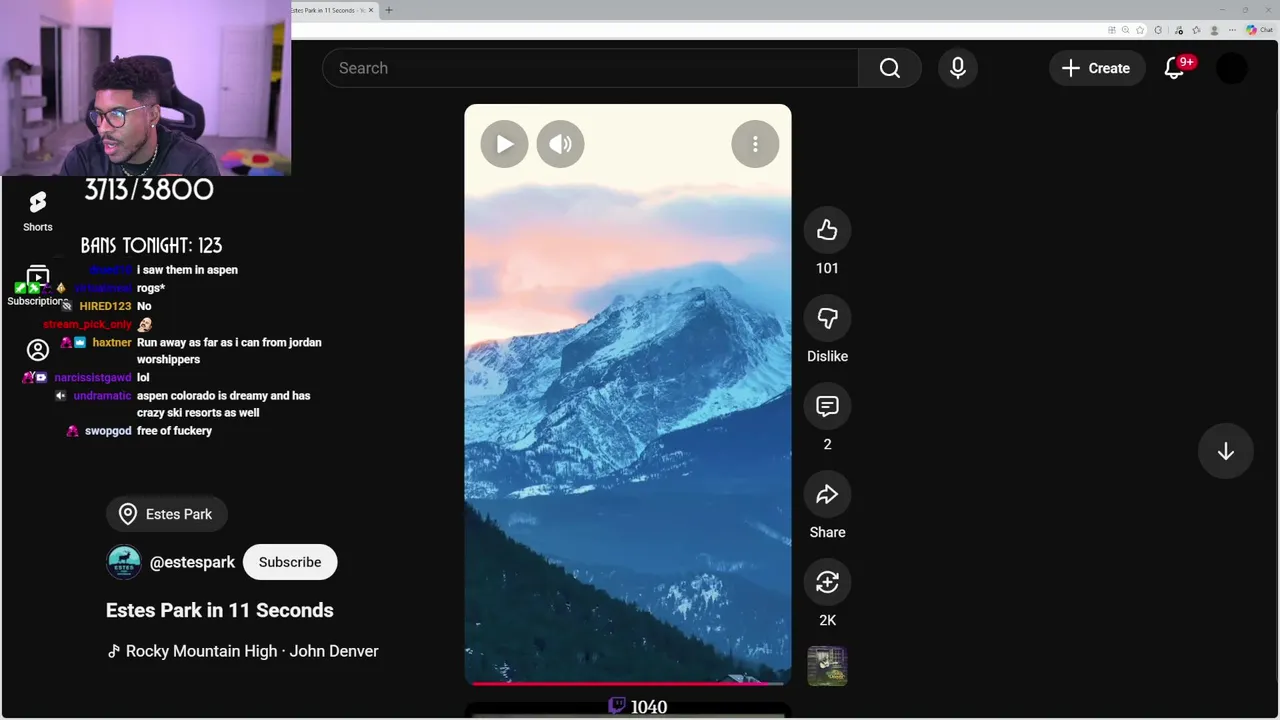Share the Estes Park short

coord(827,494)
